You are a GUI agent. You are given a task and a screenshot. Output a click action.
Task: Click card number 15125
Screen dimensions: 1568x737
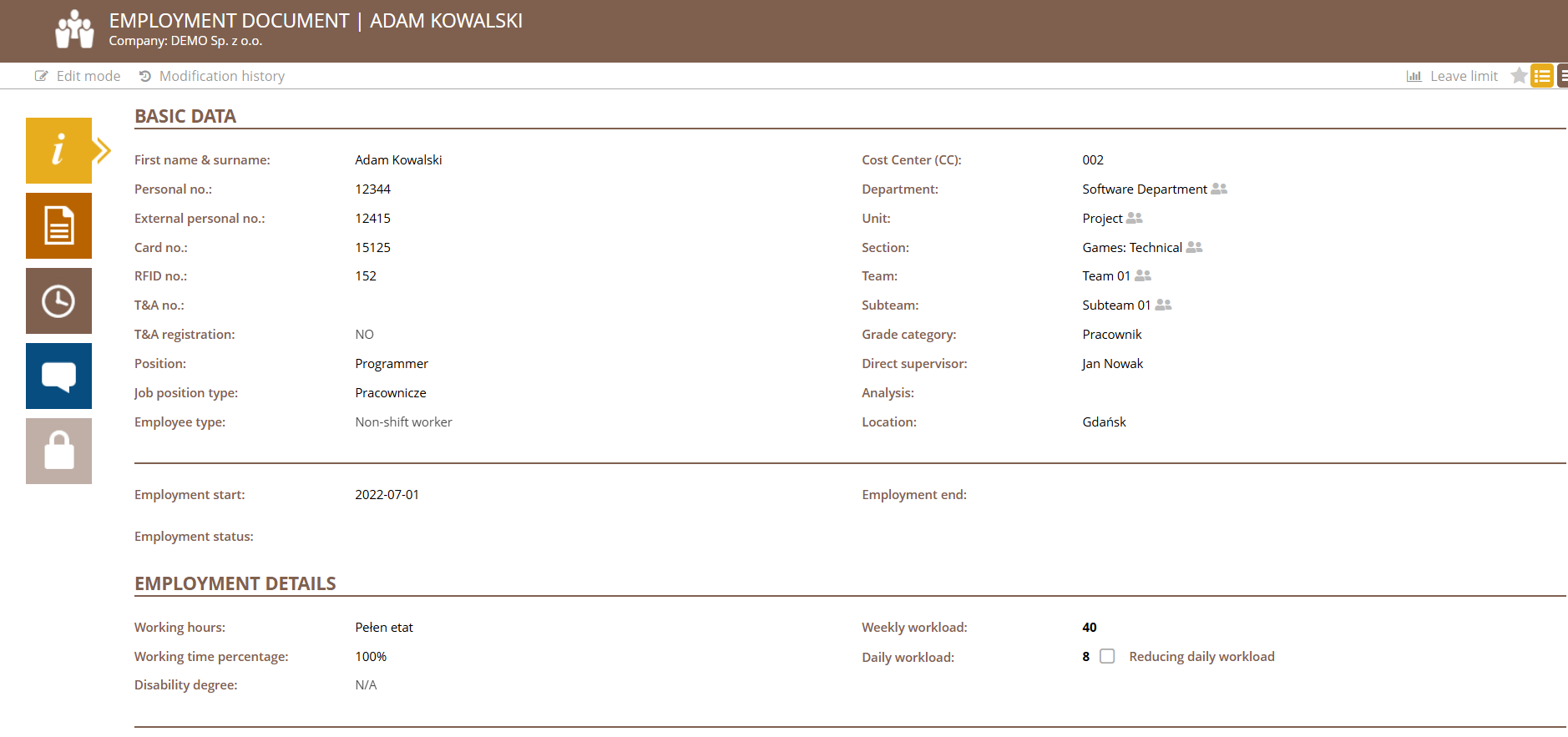point(372,247)
